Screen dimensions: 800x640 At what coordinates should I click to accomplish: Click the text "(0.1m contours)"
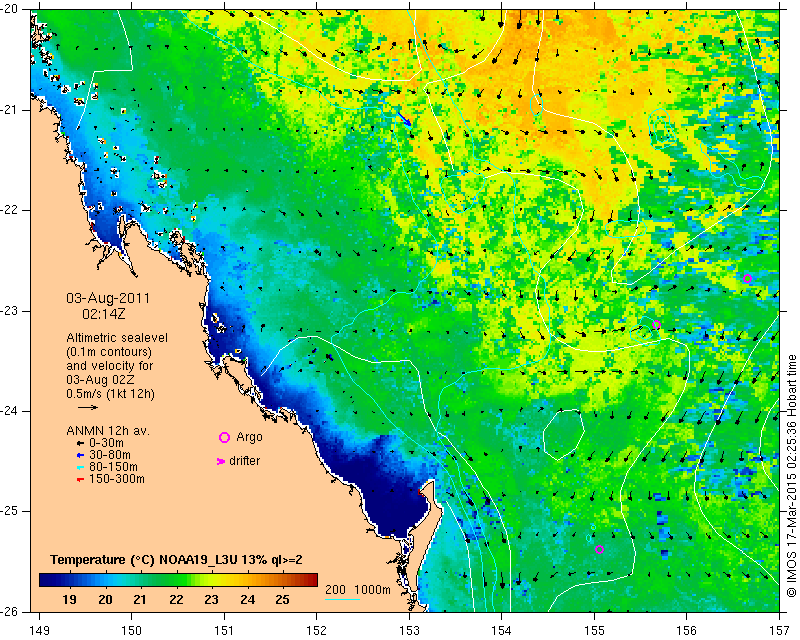109,352
